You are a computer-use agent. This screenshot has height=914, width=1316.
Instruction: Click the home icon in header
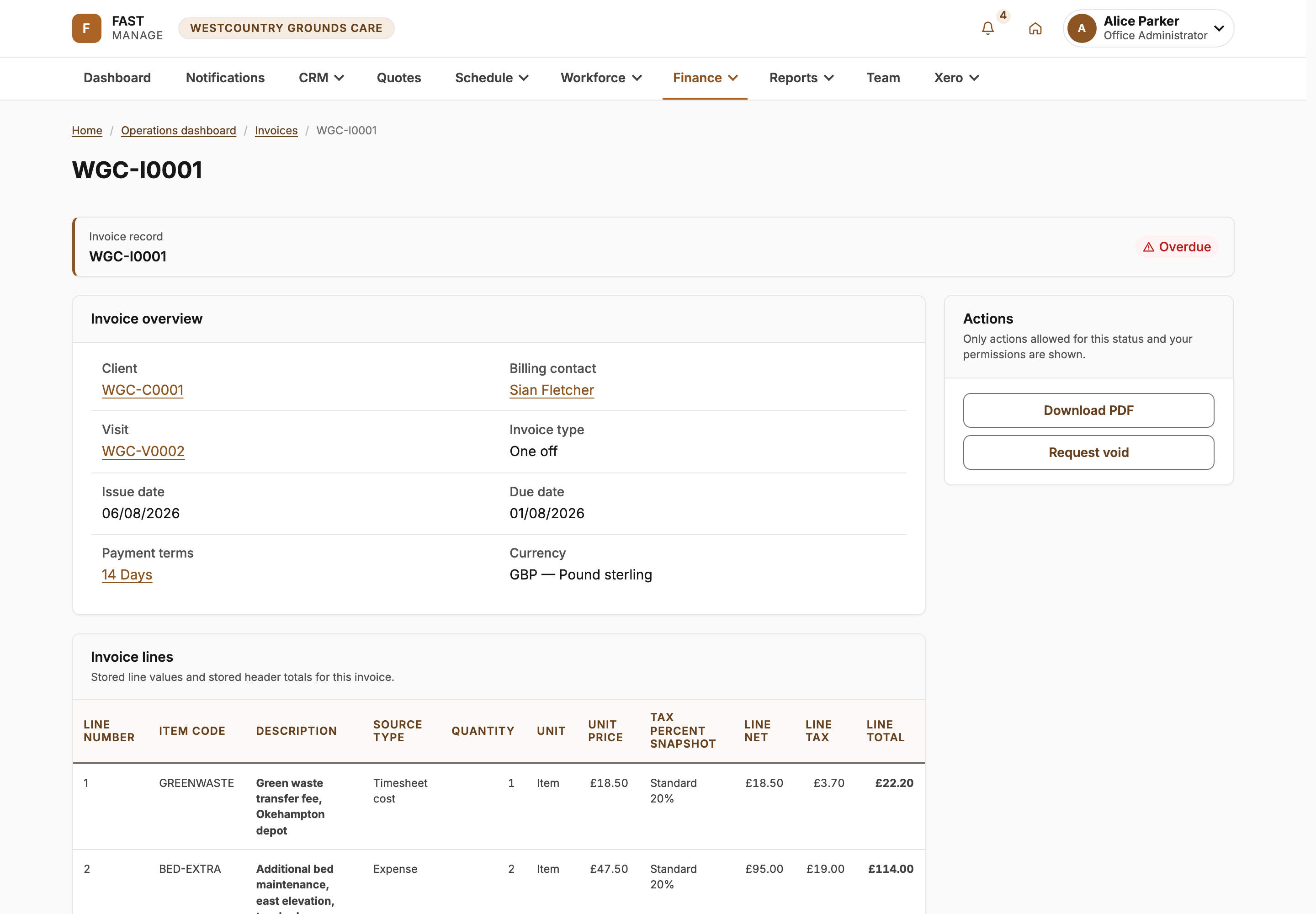pyautogui.click(x=1035, y=28)
